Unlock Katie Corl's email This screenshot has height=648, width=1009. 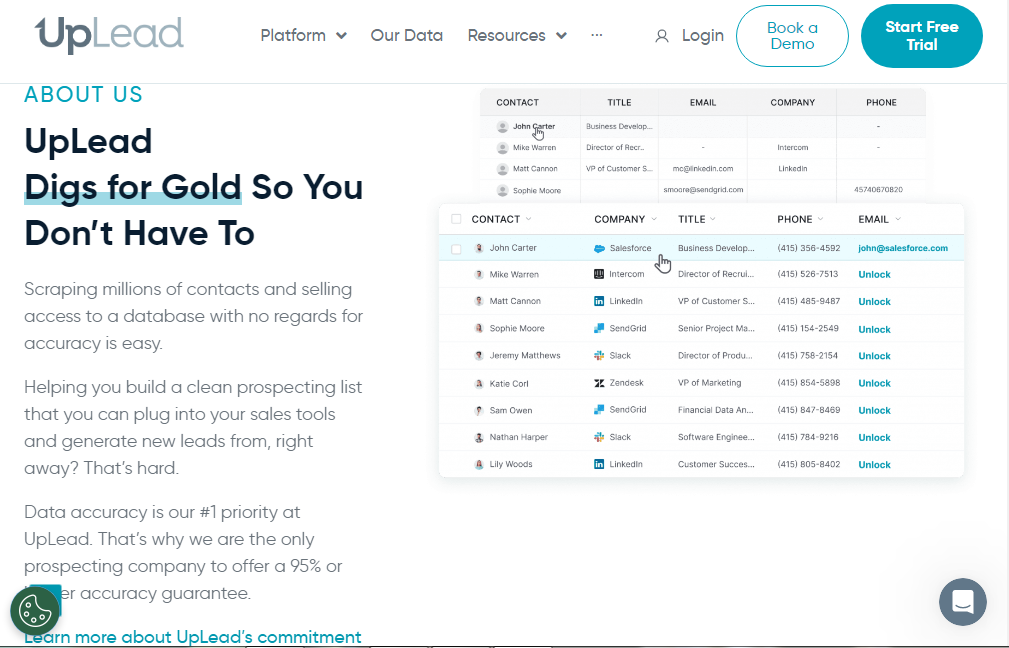875,383
